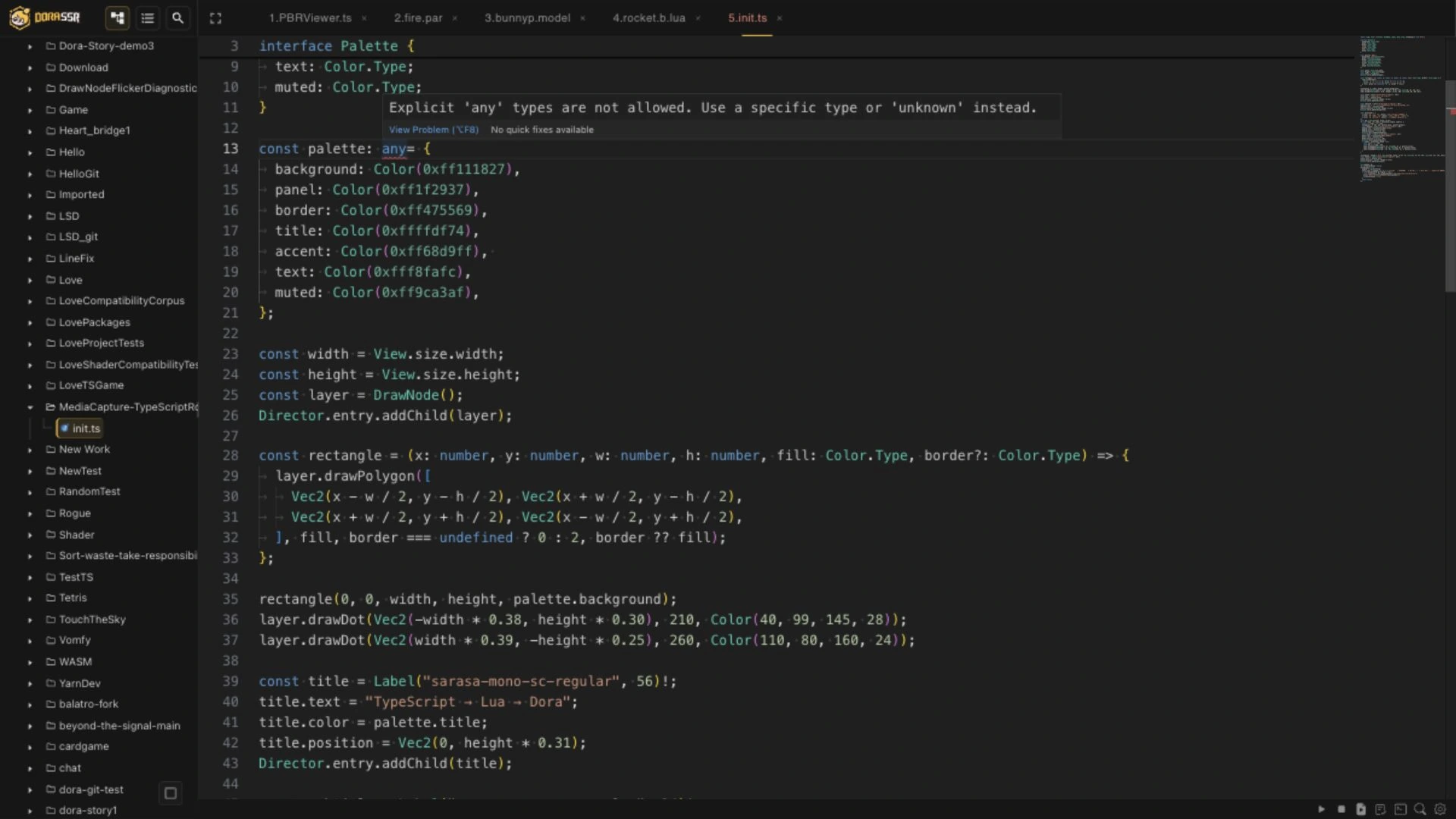This screenshot has height=819, width=1456.
Task: Run the project with the play icon
Action: pos(1322,809)
